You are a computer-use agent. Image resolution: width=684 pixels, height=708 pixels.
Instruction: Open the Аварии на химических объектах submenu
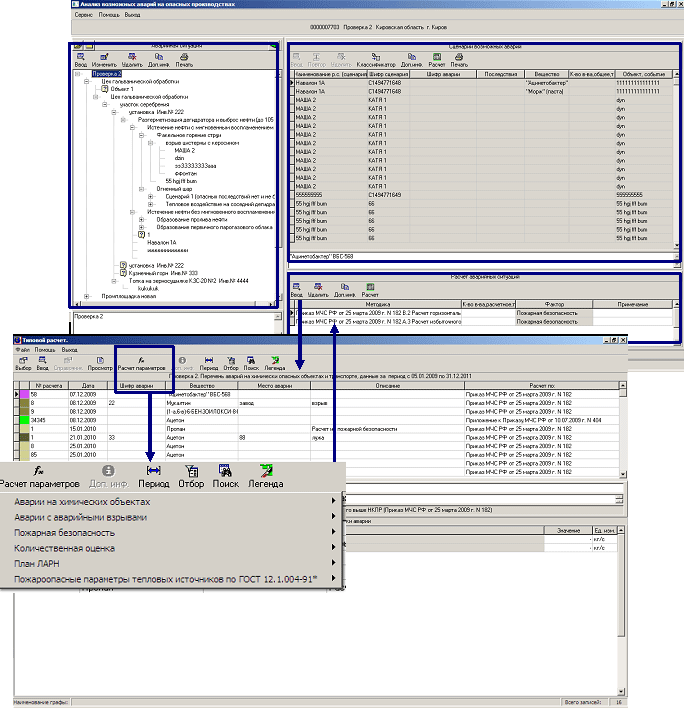coord(78,502)
